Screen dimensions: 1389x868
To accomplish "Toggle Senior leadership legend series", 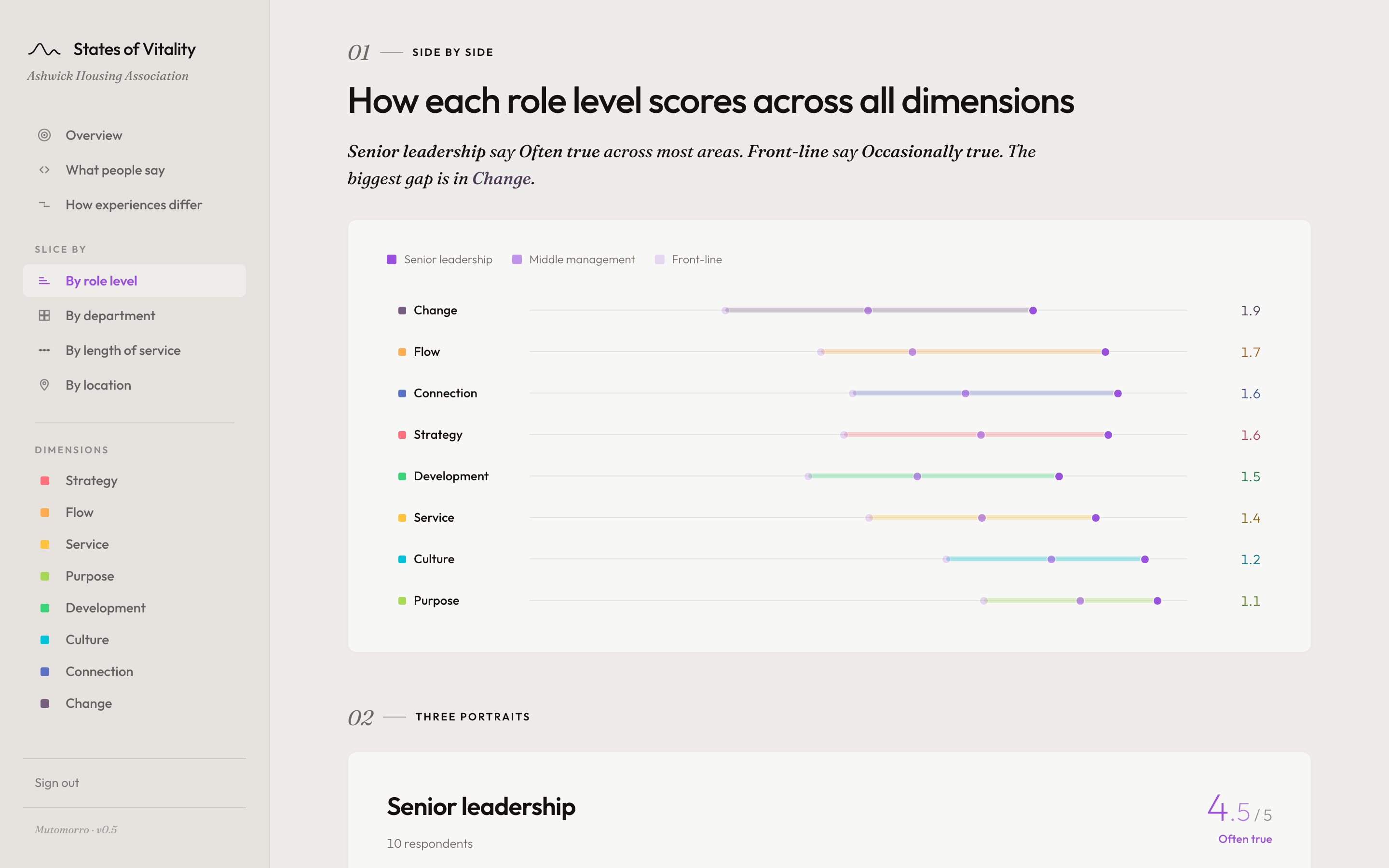I will click(x=440, y=259).
